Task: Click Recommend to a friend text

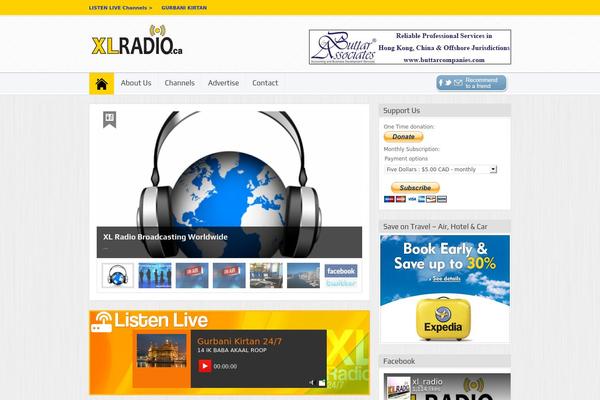Action: pyautogui.click(x=481, y=83)
